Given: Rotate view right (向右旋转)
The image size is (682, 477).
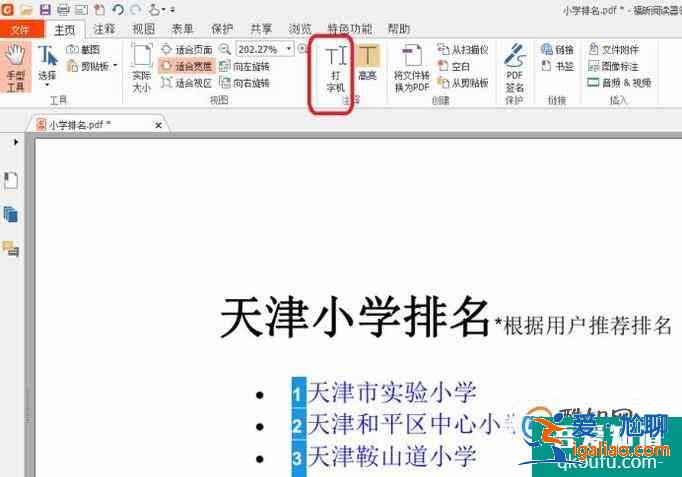Looking at the screenshot, I should 244,83.
